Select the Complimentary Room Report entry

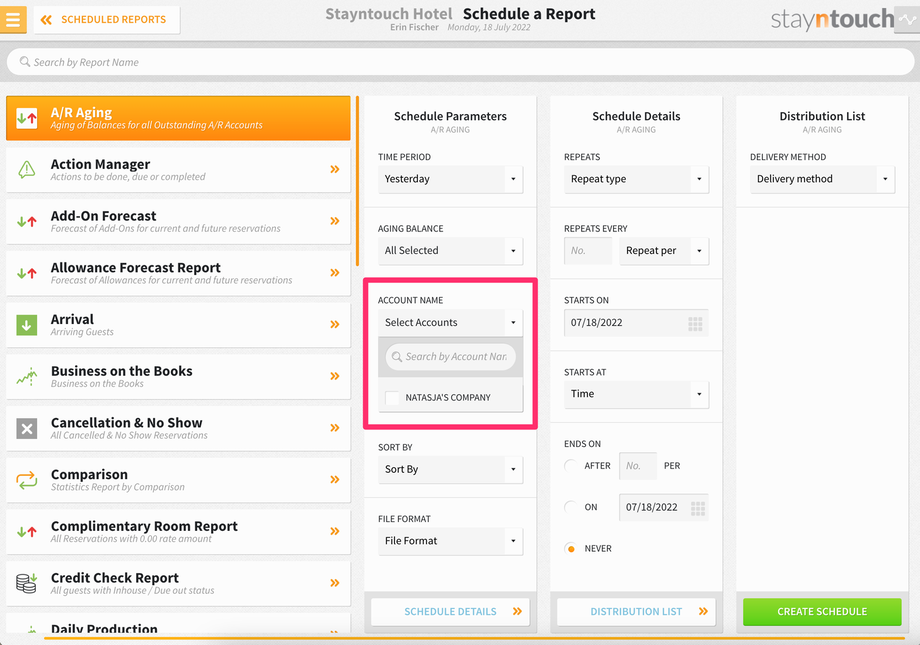point(178,531)
